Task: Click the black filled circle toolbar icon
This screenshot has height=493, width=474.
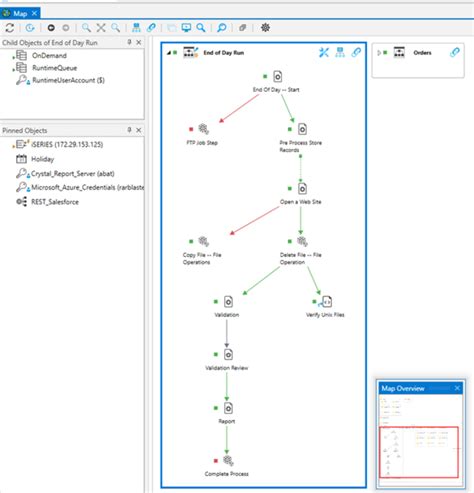Action: [x=51, y=28]
